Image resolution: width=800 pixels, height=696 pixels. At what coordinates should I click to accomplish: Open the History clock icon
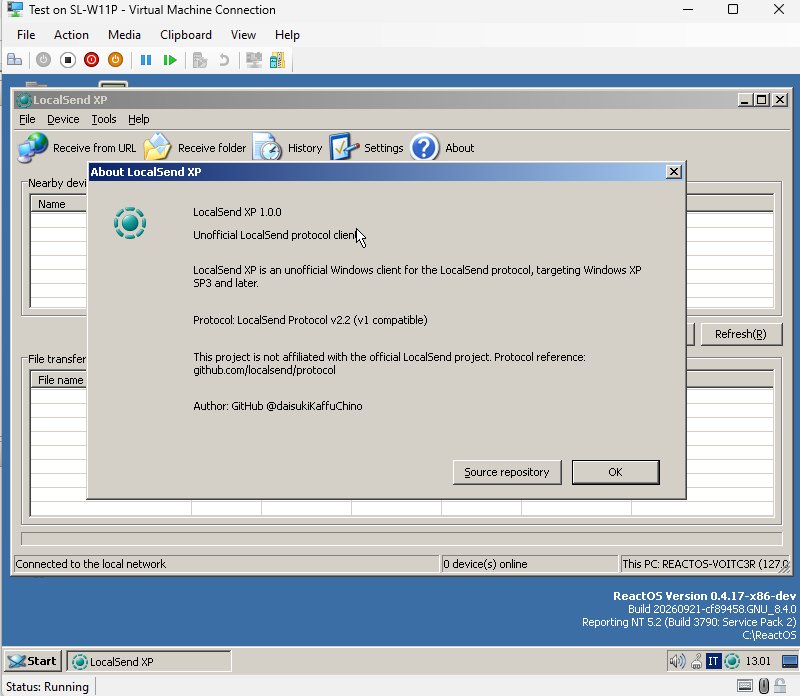(x=267, y=148)
